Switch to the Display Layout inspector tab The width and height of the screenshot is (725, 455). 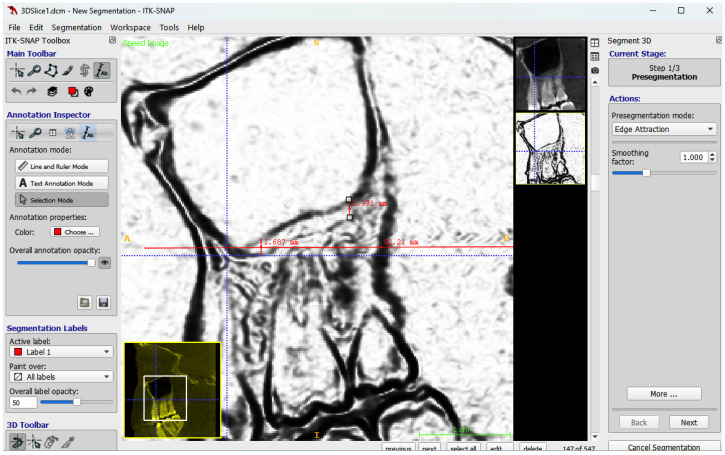tap(53, 133)
